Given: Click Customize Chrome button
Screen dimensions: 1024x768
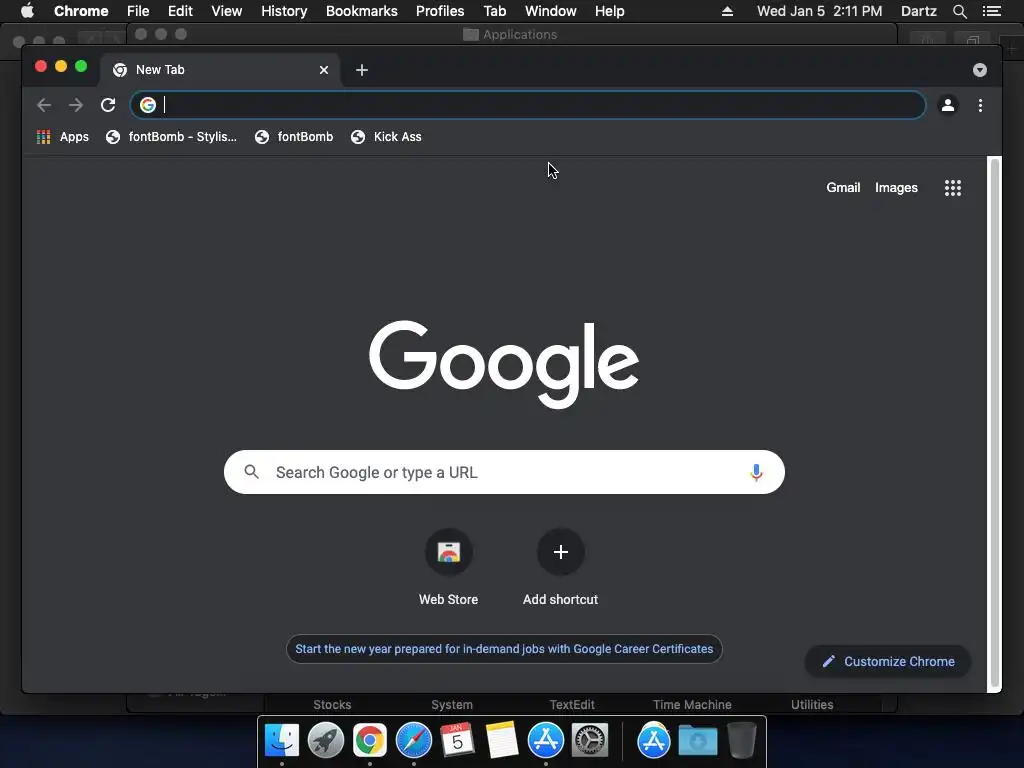Looking at the screenshot, I should pos(888,662).
